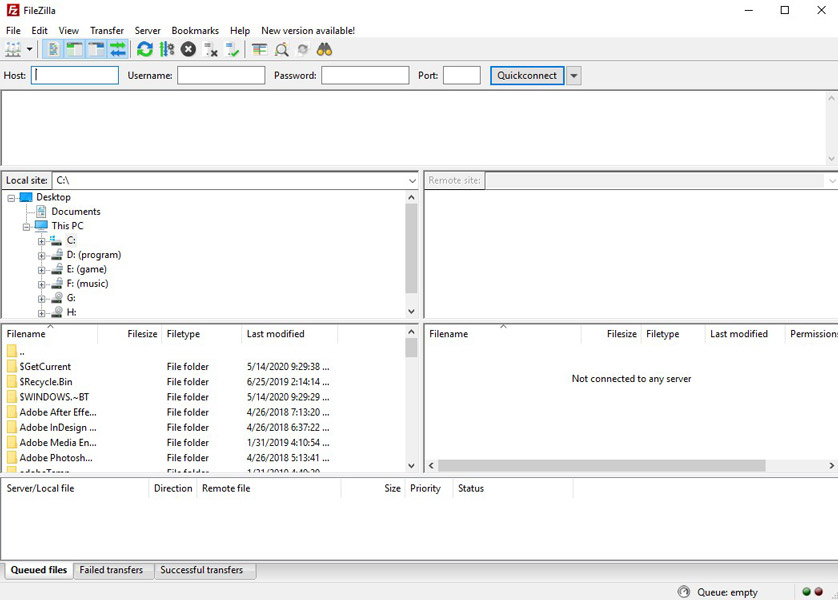
Task: Toggle directory comparison
Action: pyautogui.click(x=282, y=50)
